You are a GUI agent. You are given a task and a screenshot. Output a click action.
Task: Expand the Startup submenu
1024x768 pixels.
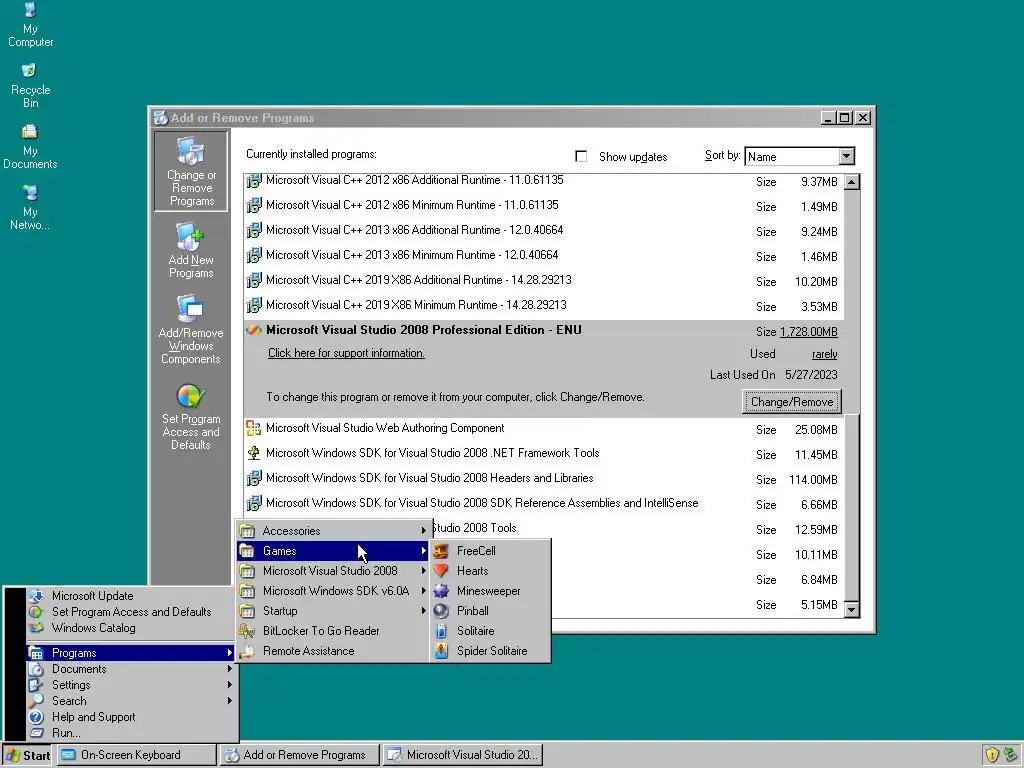332,611
